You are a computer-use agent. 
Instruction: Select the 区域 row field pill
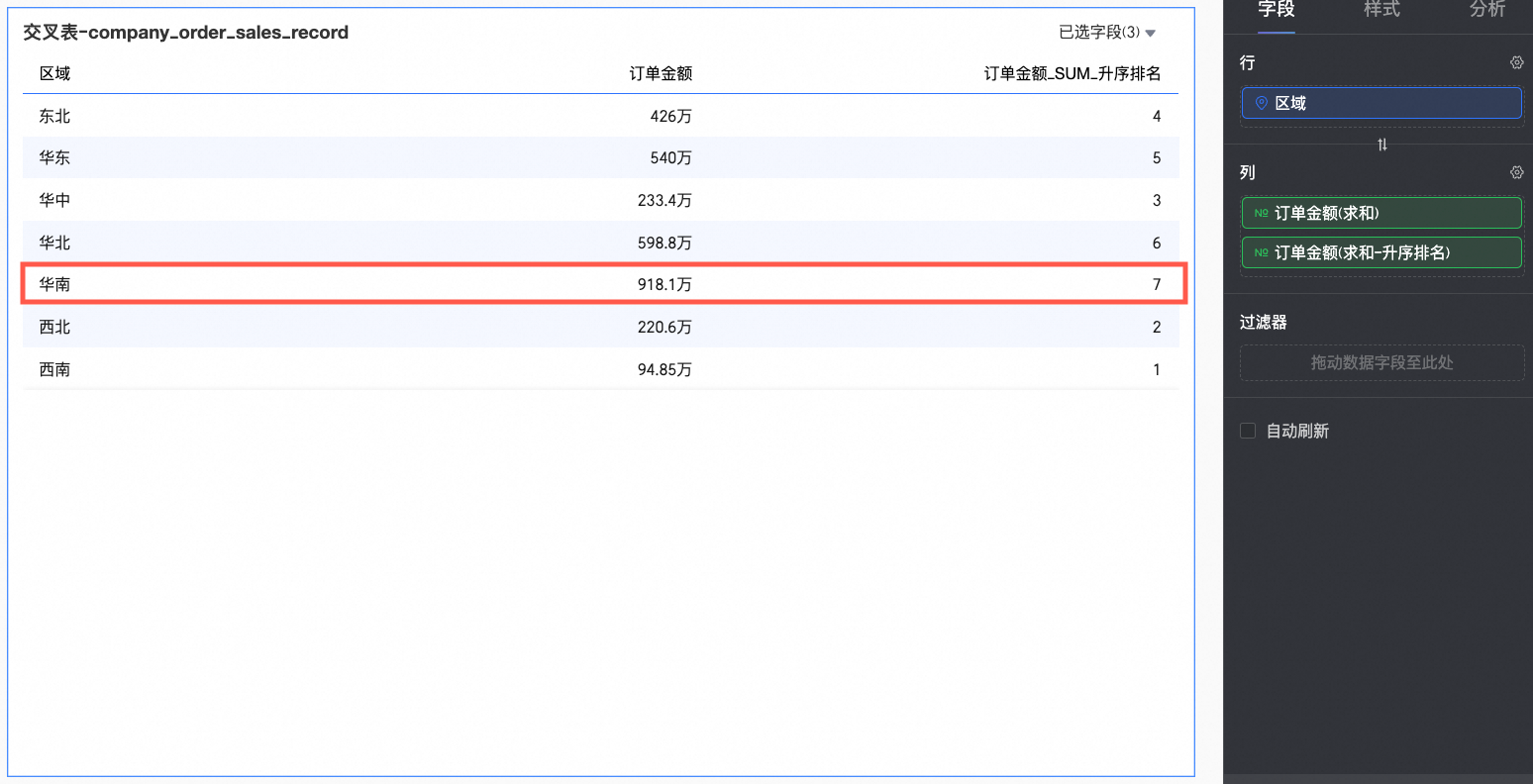pos(1381,103)
